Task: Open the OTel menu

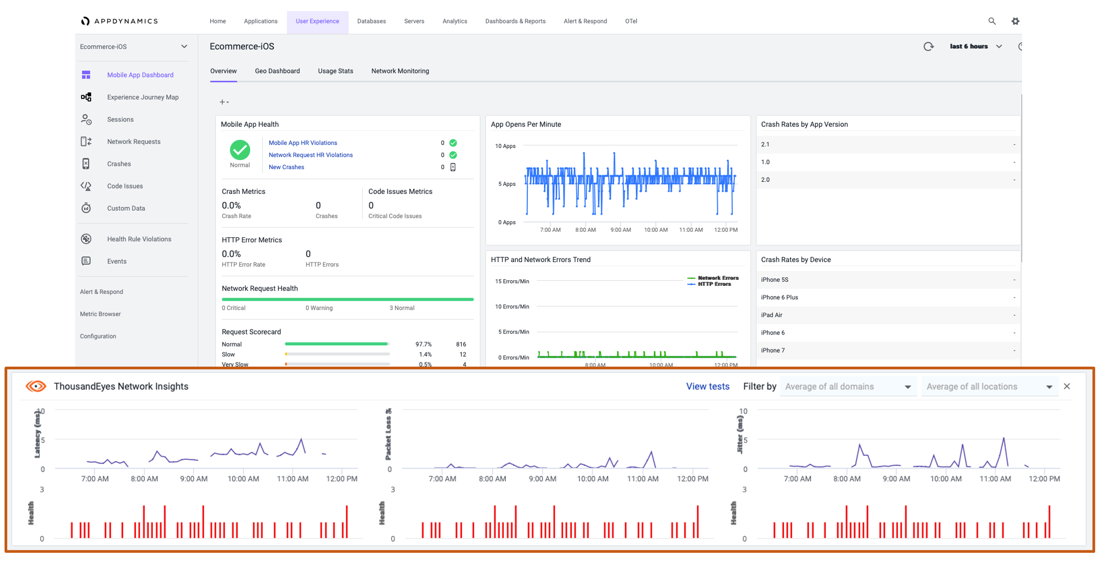Action: point(632,21)
